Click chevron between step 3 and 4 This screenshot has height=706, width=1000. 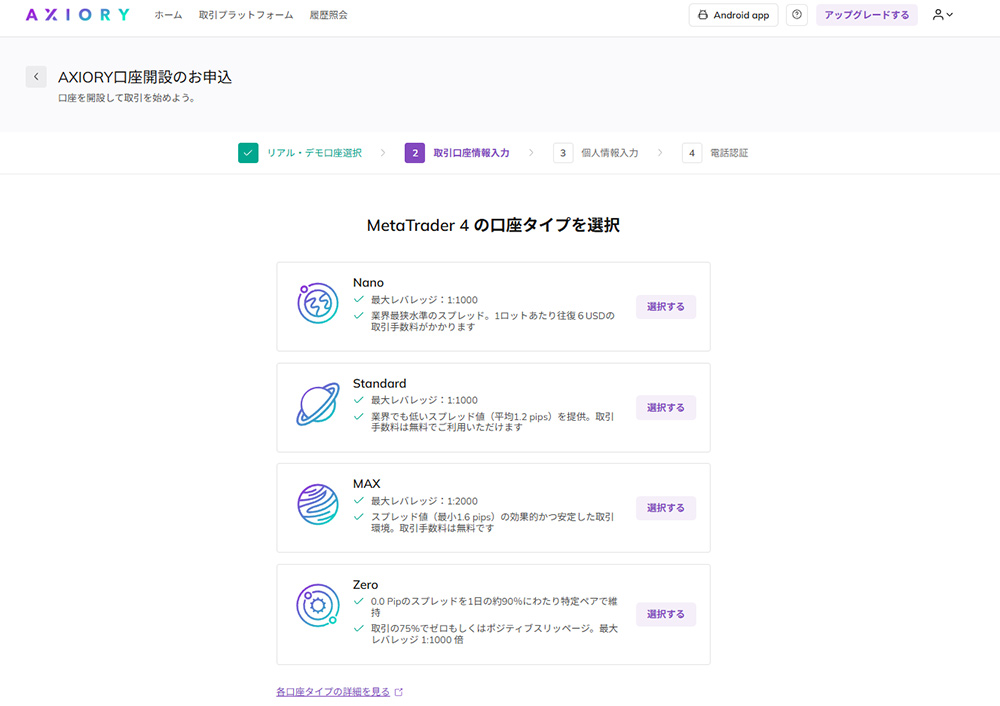pyautogui.click(x=659, y=153)
